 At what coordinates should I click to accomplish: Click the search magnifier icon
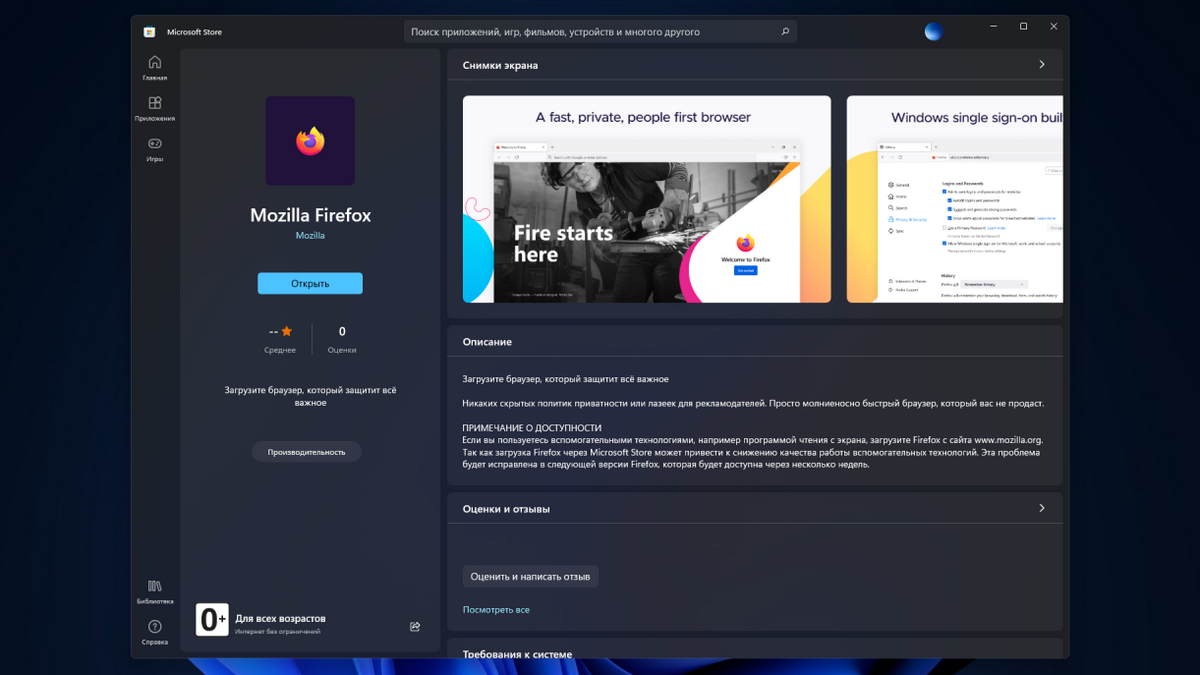tap(785, 32)
